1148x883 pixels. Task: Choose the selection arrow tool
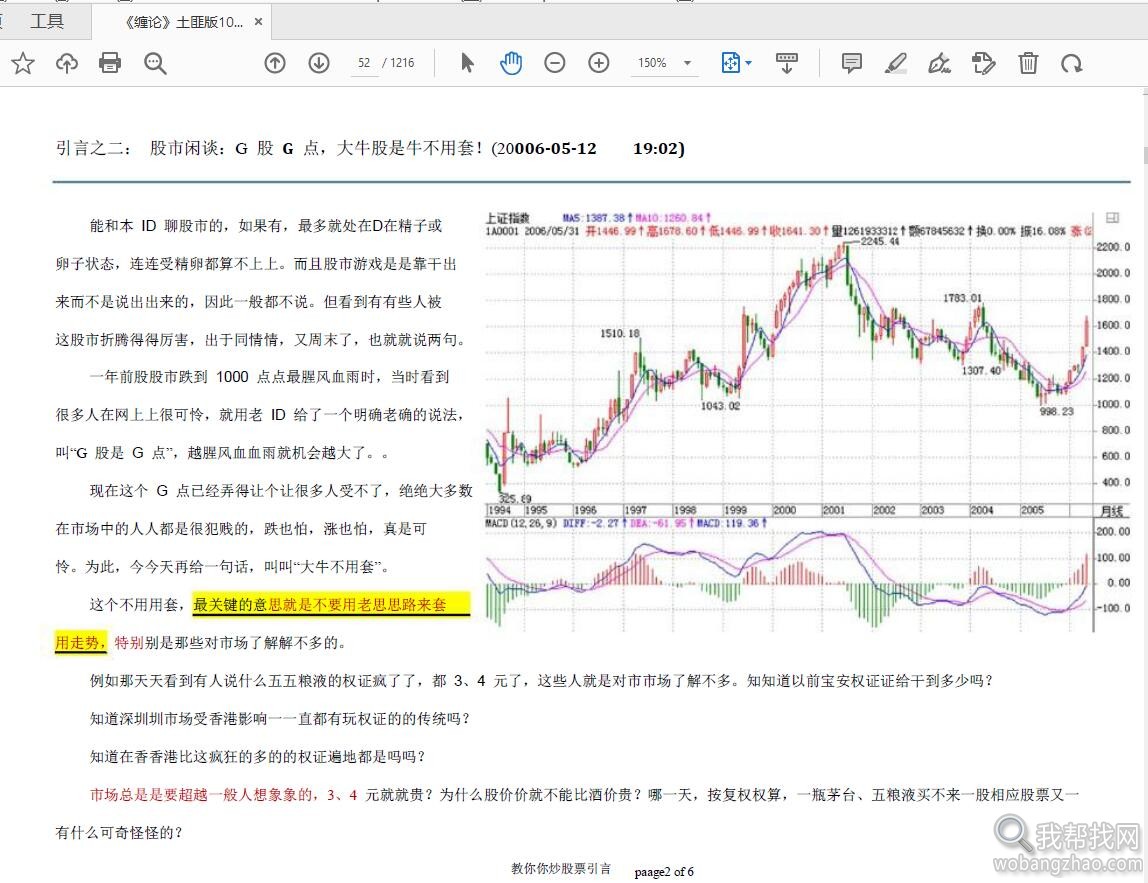(x=467, y=64)
